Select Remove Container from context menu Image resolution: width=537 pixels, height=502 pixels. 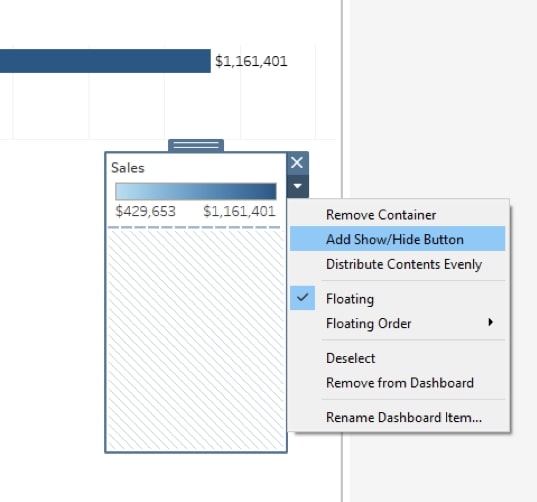tap(381, 215)
